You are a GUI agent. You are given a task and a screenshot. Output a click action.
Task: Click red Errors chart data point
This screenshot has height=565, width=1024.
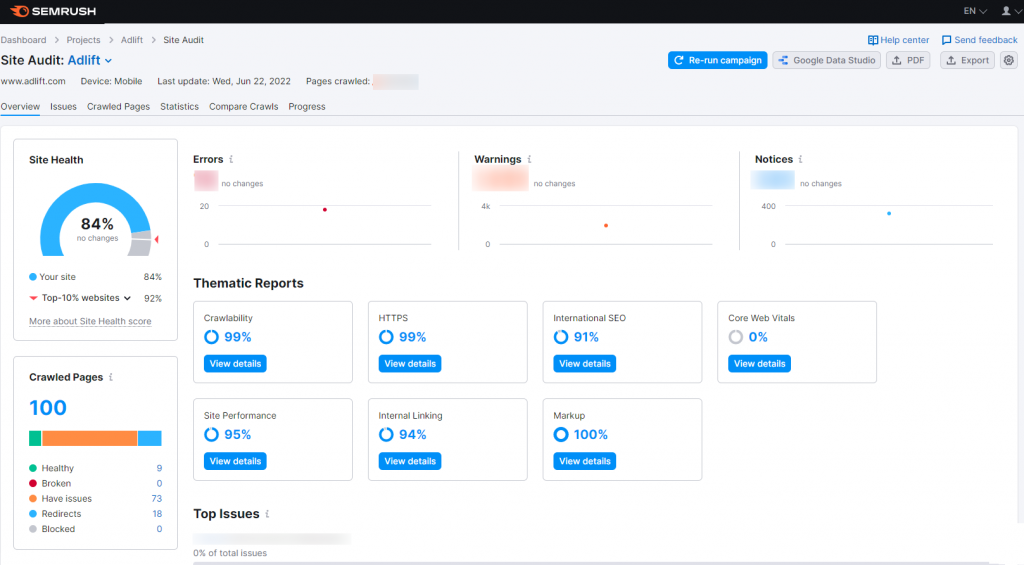325,210
